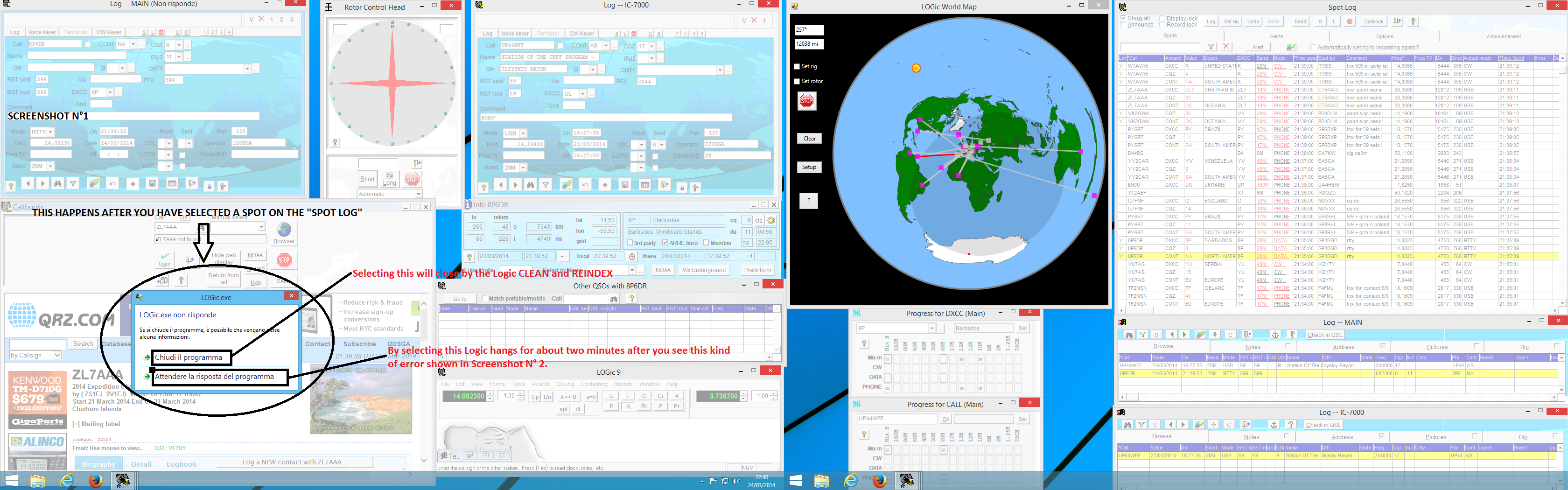Screen dimensions: 1568x490
Task: Open Mode RTTY dropdown in Log MAIN
Action: 50,132
